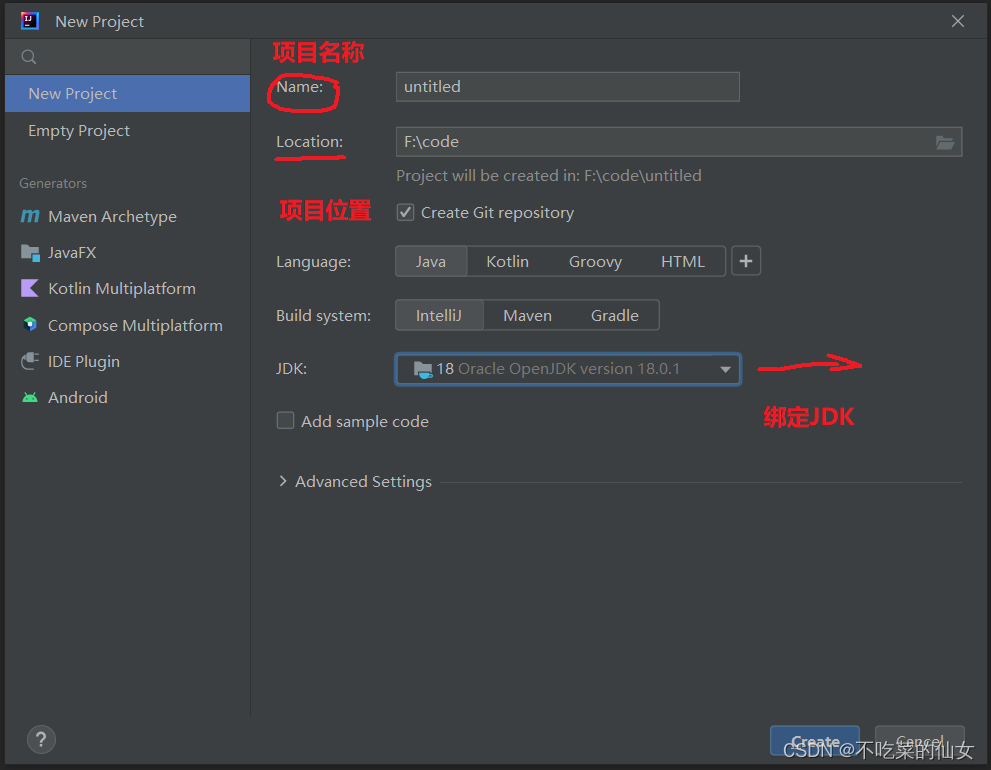Screen dimensions: 991x770
Task: Select Empty Project in the sidebar
Action: (128, 131)
